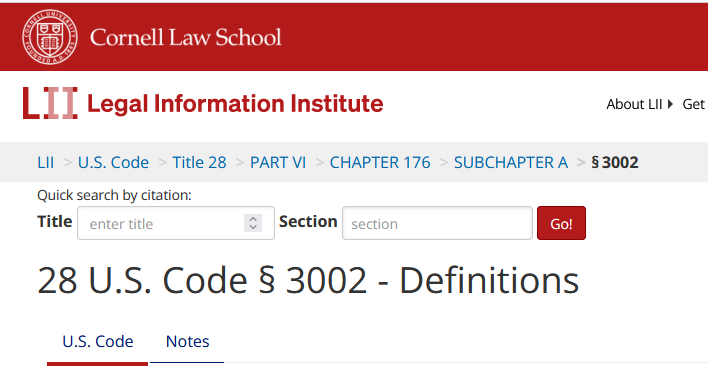The width and height of the screenshot is (708, 380).
Task: Focus the enter title input field
Action: coord(176,223)
